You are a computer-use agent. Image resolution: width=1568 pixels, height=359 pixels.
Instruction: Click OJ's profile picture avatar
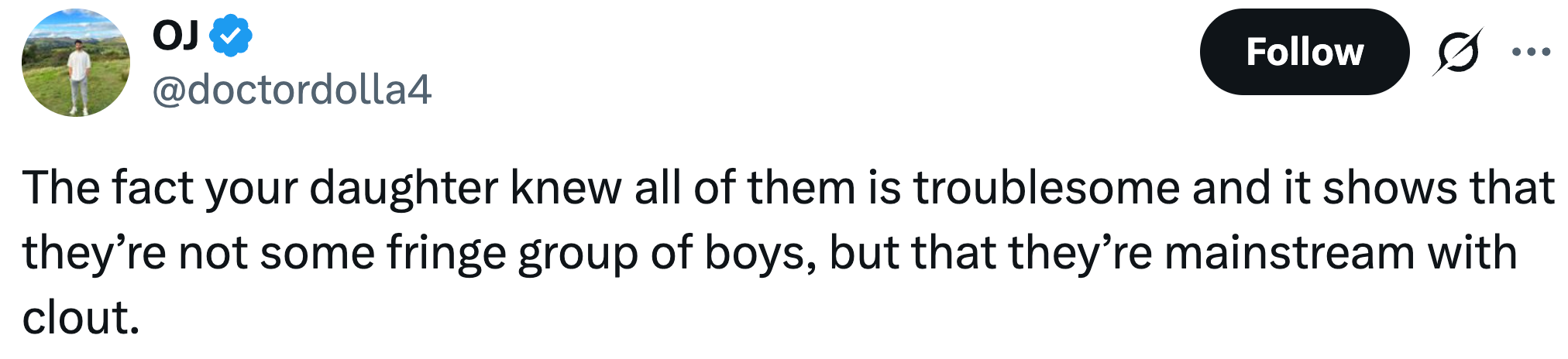tap(76, 63)
